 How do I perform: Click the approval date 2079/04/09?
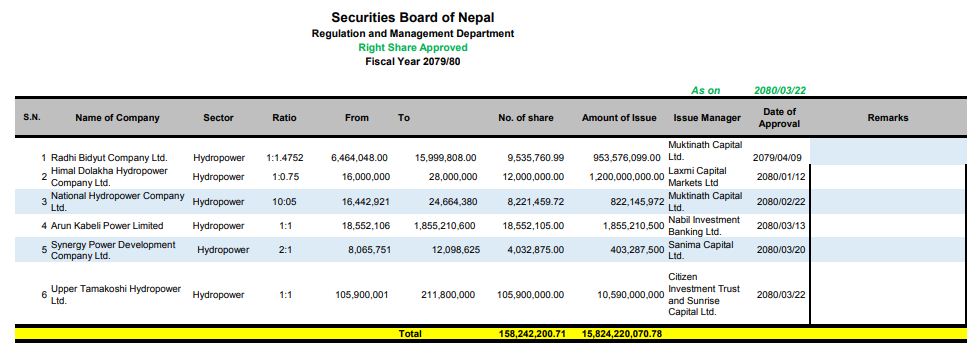(x=779, y=158)
